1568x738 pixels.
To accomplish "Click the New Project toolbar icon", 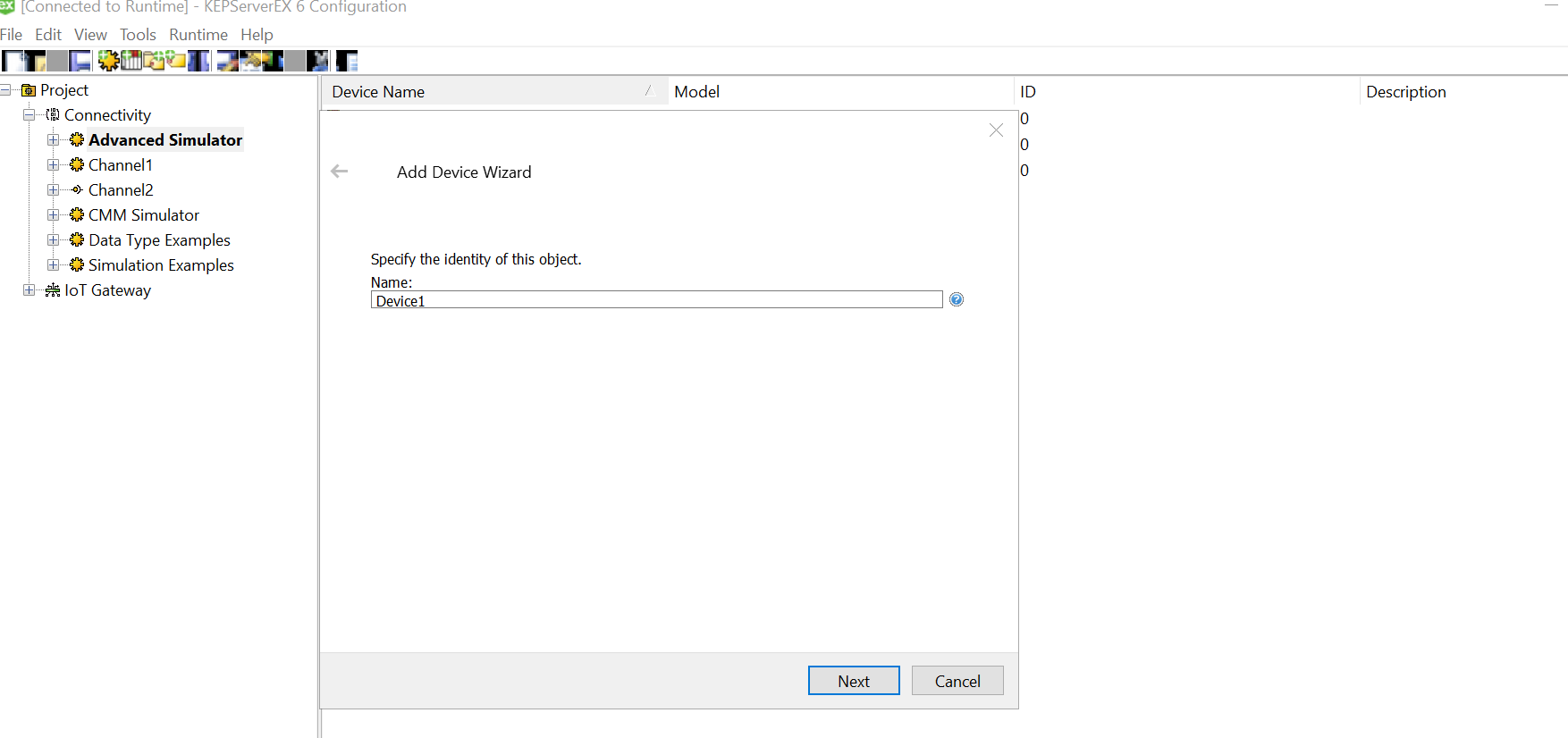I will click(13, 61).
